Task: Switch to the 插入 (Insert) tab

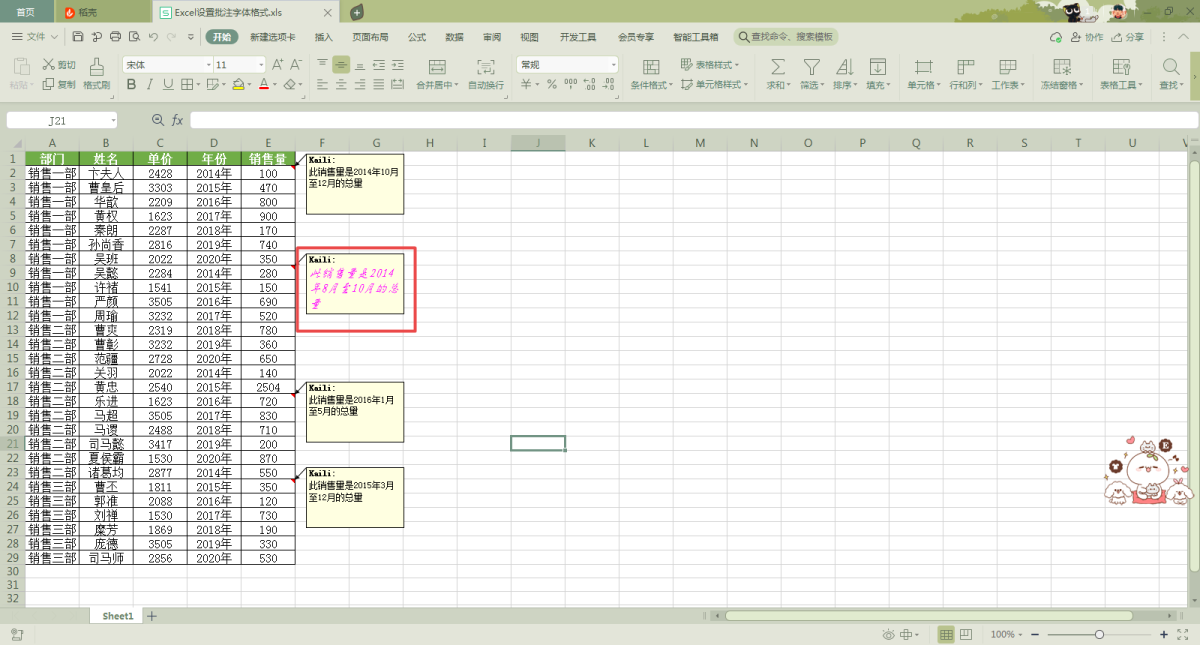Action: point(324,37)
